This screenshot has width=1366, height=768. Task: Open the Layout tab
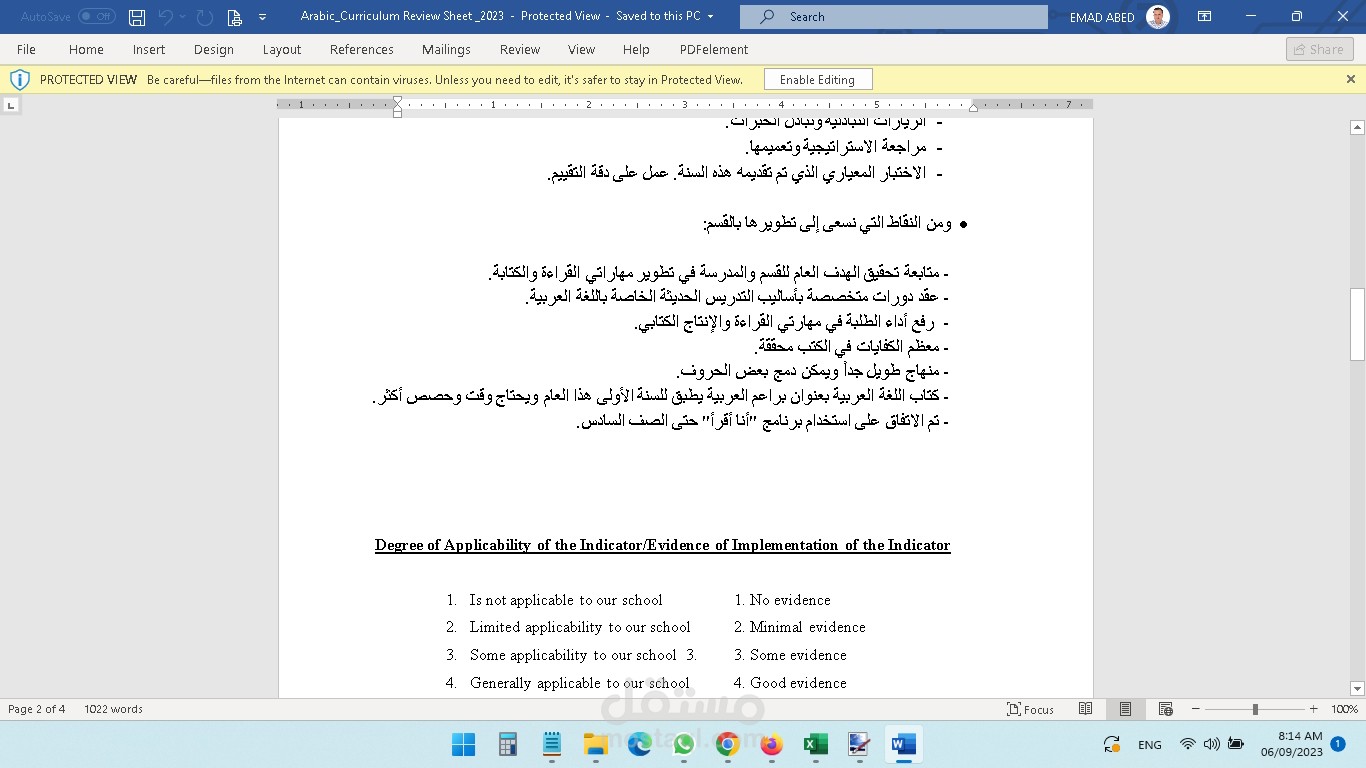(x=282, y=49)
